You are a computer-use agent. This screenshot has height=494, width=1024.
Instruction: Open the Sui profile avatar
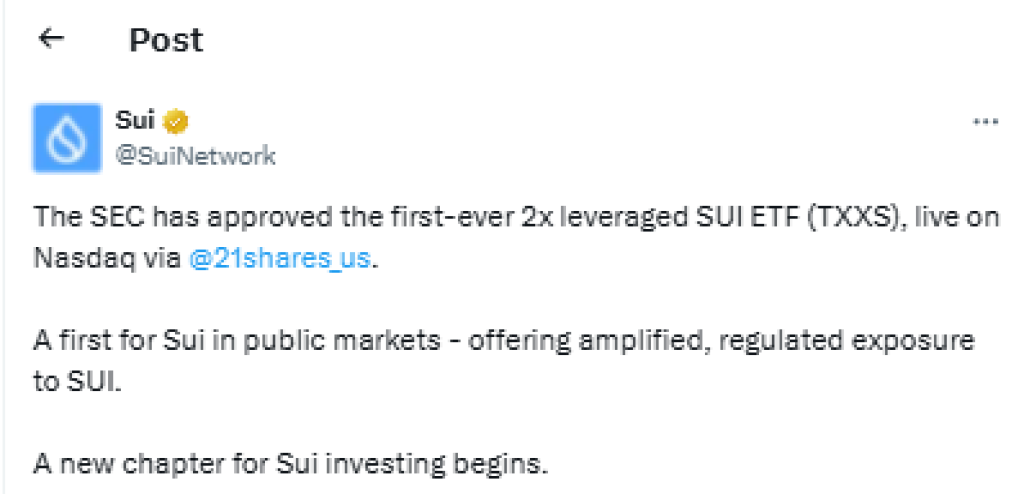(67, 138)
